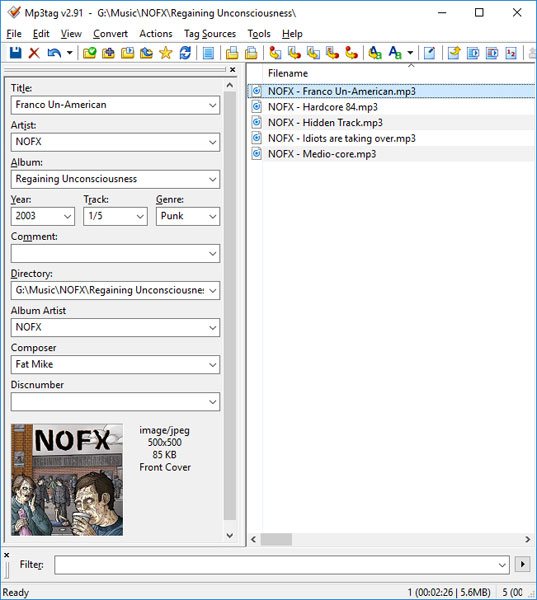Expand the Directory field dropdown
The image size is (537, 600).
point(212,291)
